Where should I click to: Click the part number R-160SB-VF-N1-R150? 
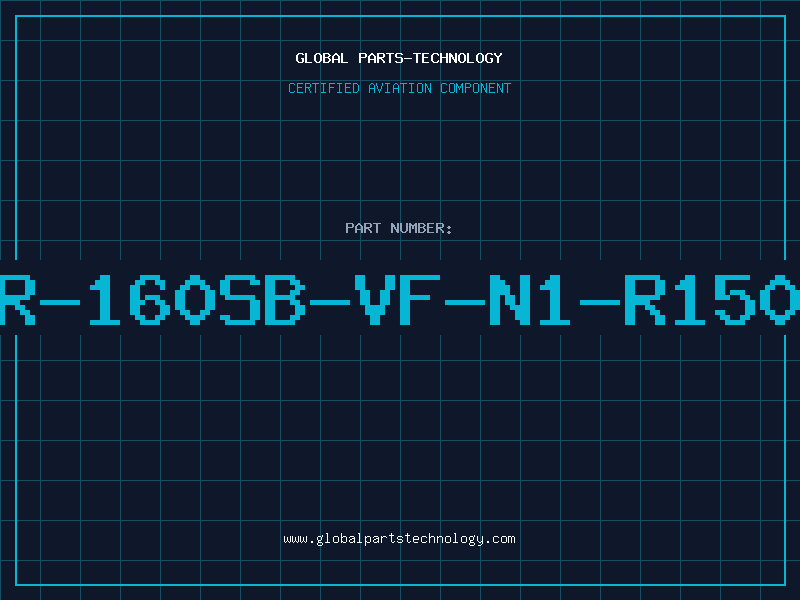(x=400, y=299)
